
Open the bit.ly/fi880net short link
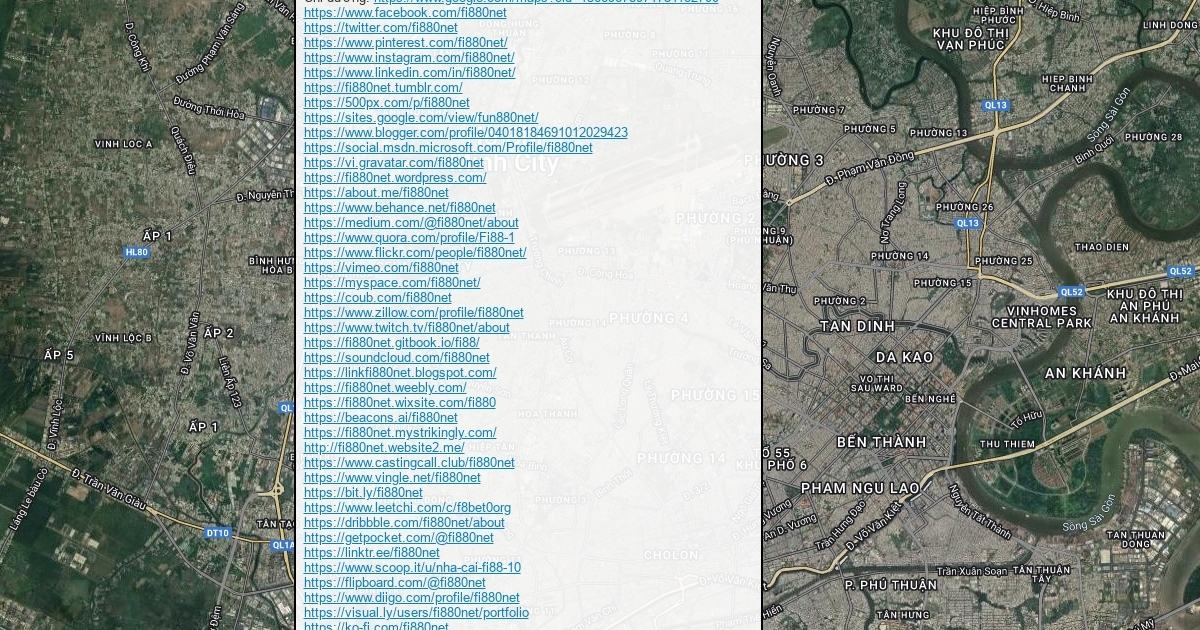coord(363,493)
